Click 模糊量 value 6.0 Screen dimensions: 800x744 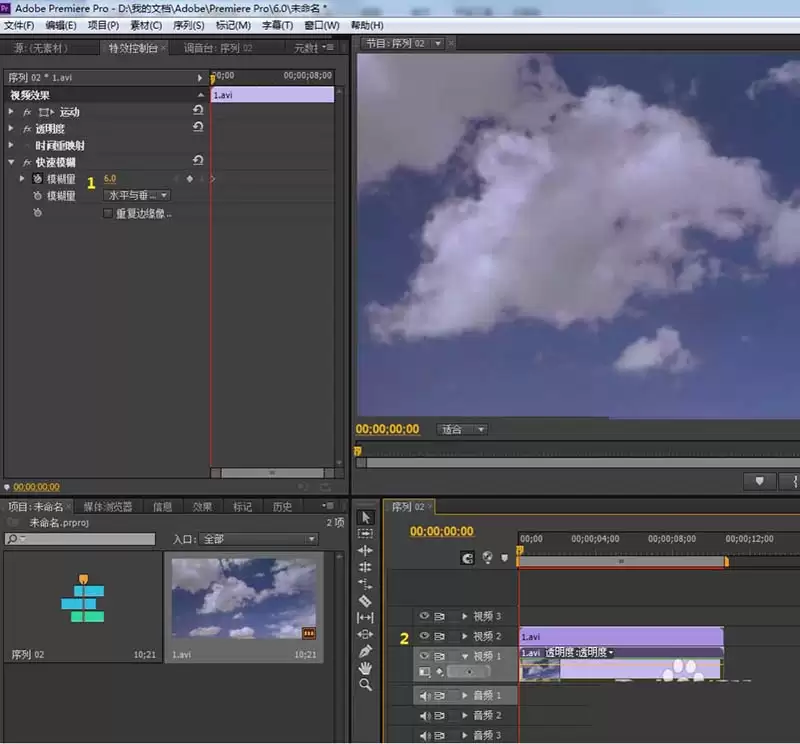tap(110, 179)
